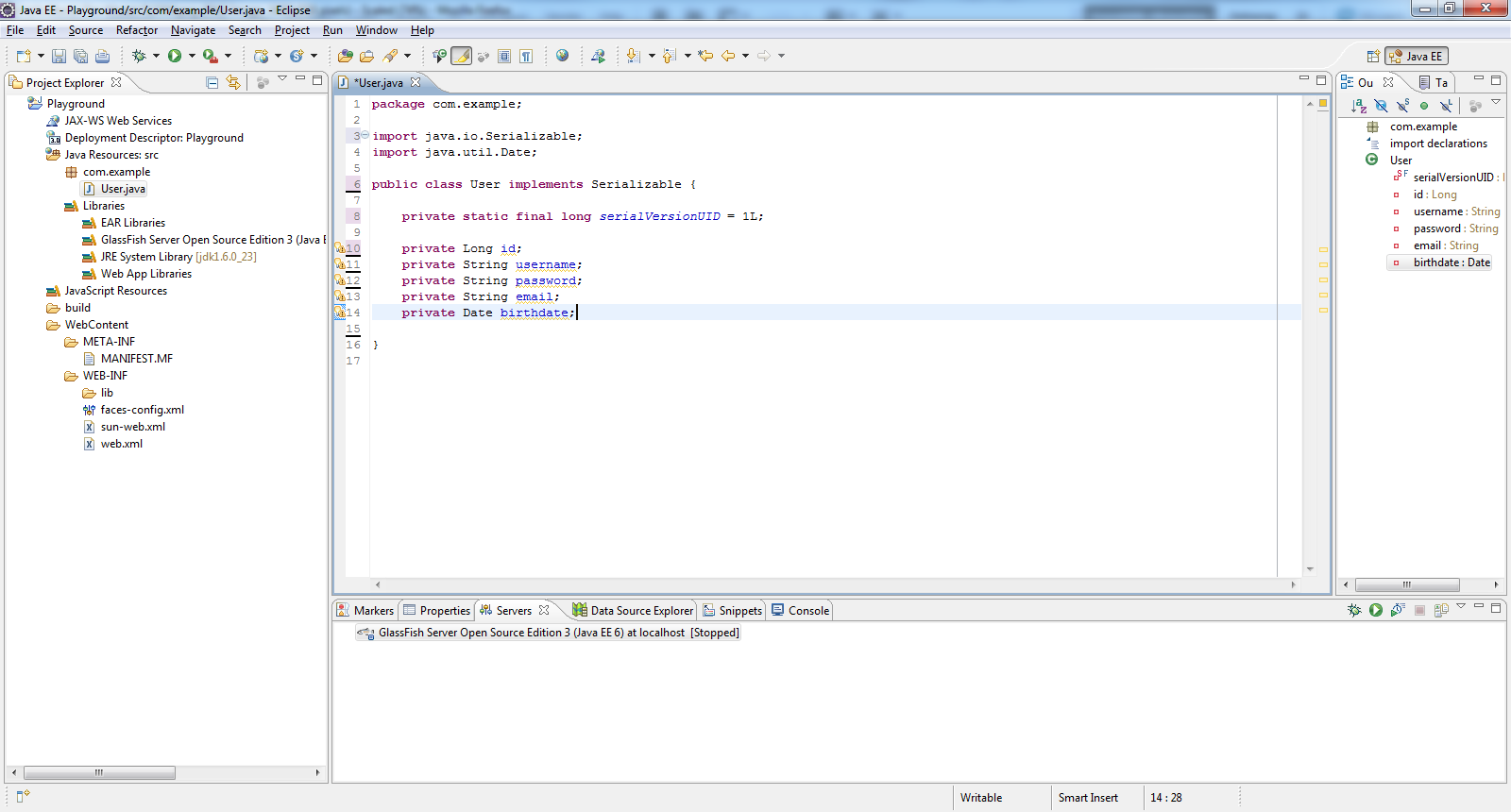Toggle Block Selection mode button
Image resolution: width=1511 pixels, height=812 pixels.
504,56
